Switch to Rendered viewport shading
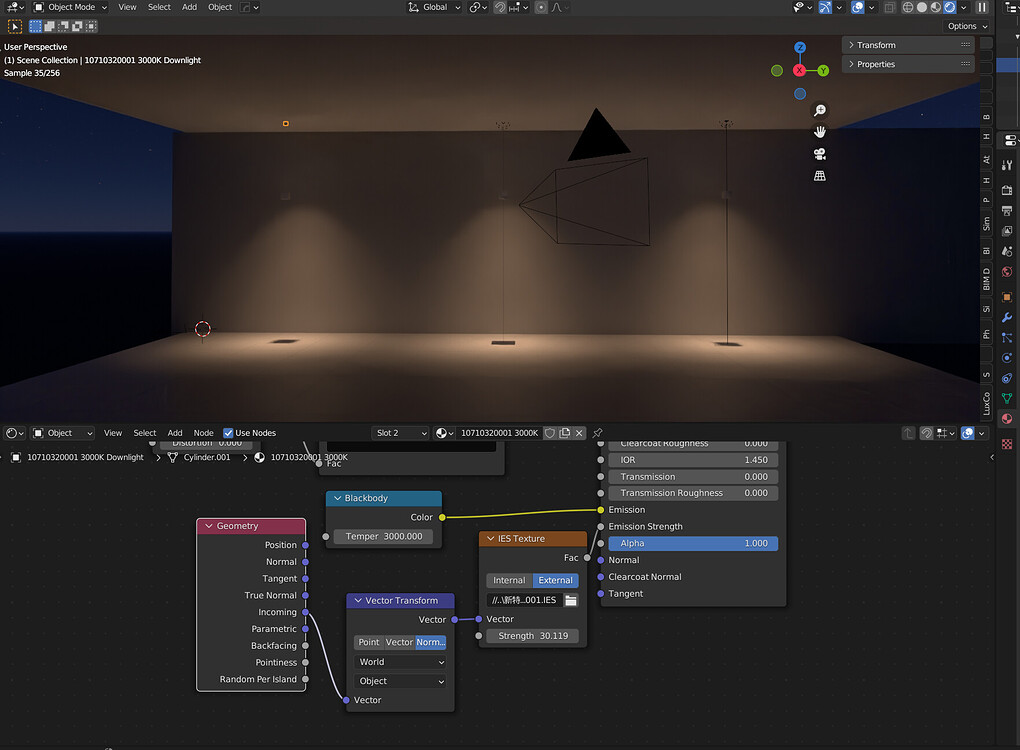Screen dimensions: 1020x750 [949, 7]
